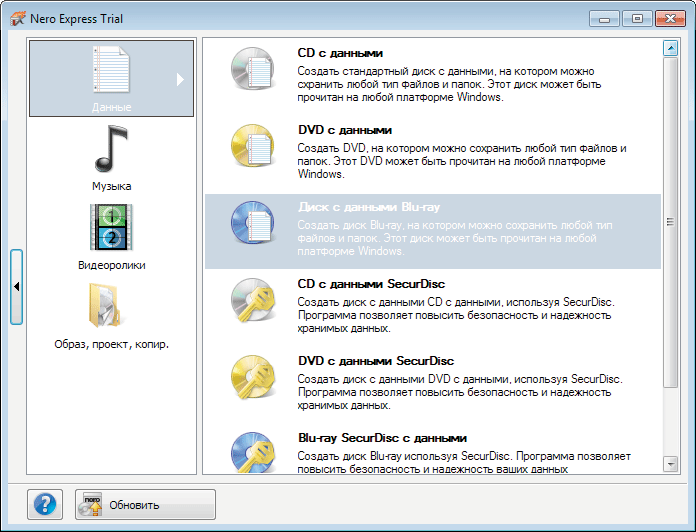Click the scrollbar up arrow
The width and height of the screenshot is (696, 532).
(x=670, y=48)
